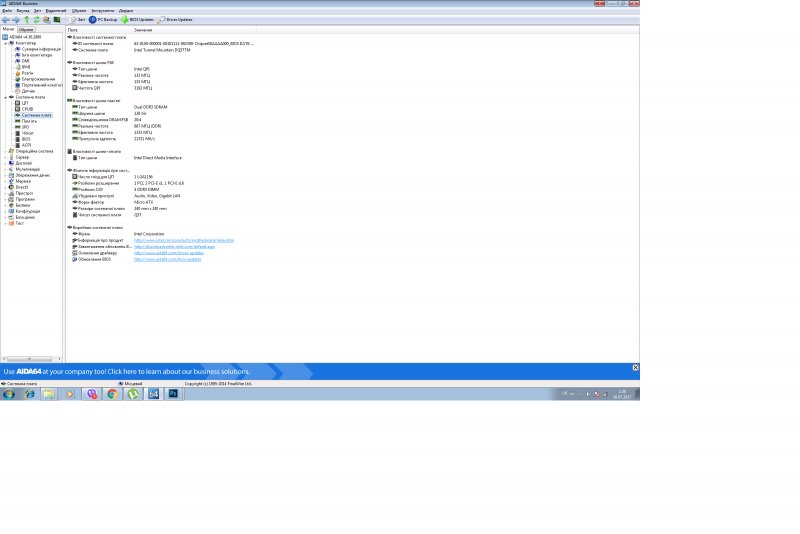The width and height of the screenshot is (800, 534).
Task: Click the AIDA64 business solutions banner
Action: point(300,370)
